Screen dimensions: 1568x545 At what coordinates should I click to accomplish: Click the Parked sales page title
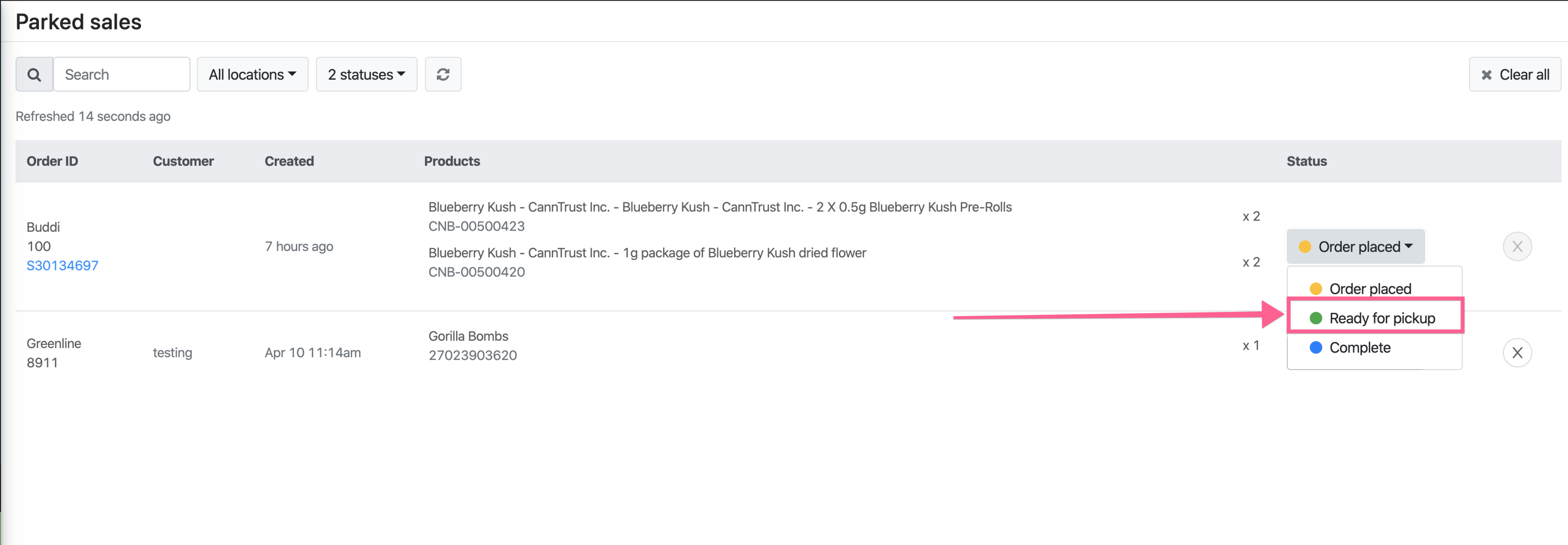[78, 22]
